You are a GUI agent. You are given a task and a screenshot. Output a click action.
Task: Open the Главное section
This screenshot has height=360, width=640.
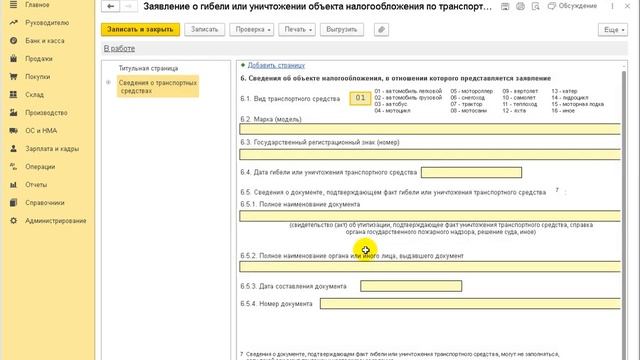37,5
